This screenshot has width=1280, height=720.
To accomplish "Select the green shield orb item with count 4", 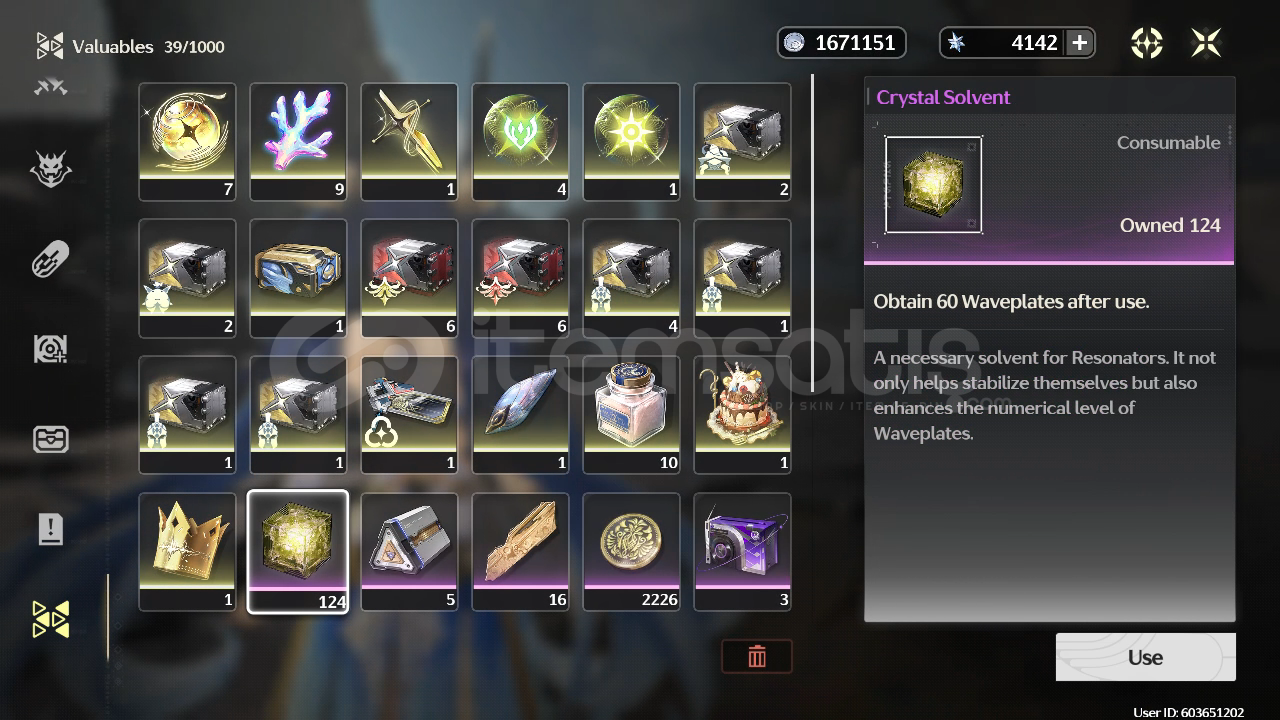I will pyautogui.click(x=520, y=142).
